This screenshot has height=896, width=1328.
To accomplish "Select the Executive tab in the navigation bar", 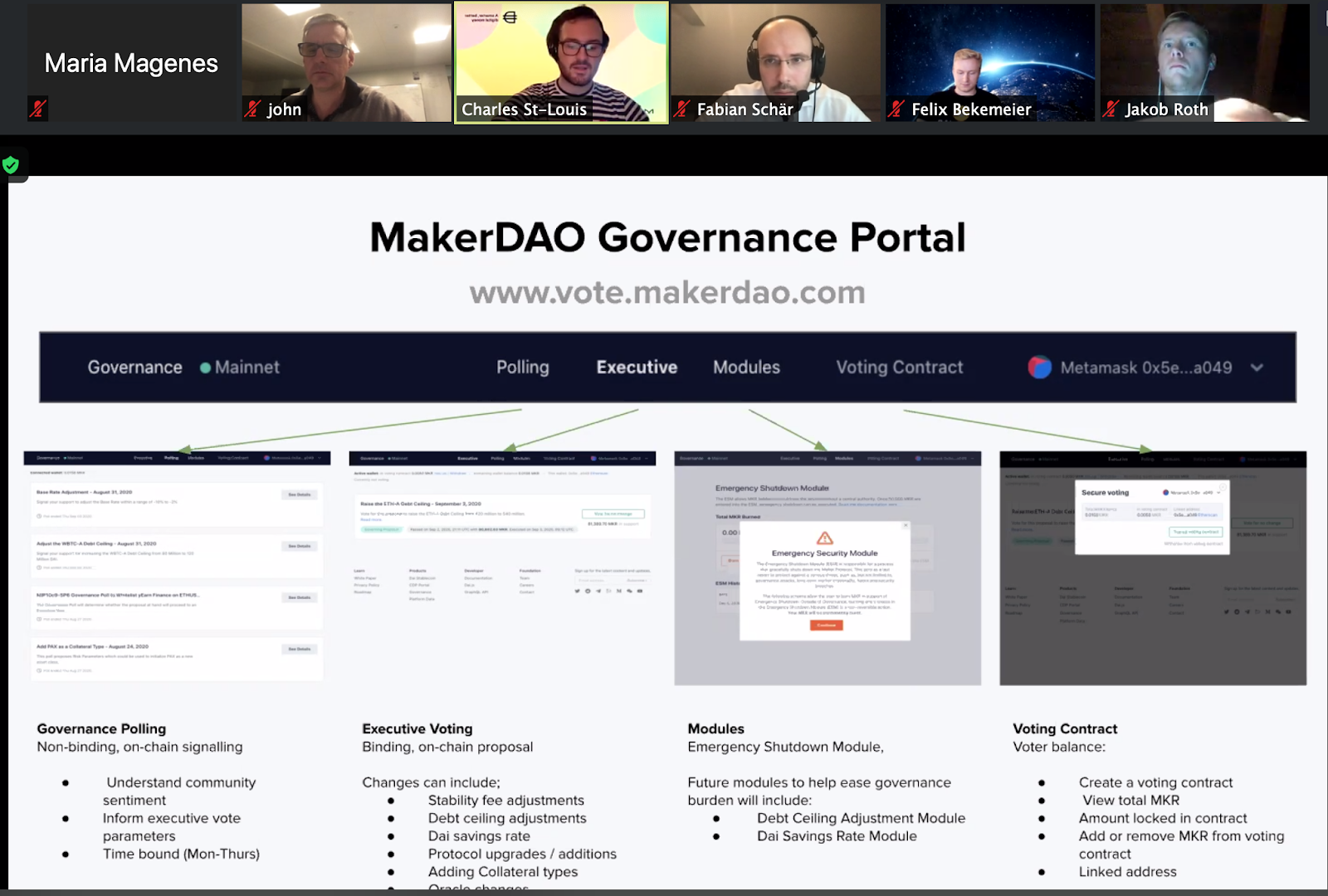I will point(637,368).
